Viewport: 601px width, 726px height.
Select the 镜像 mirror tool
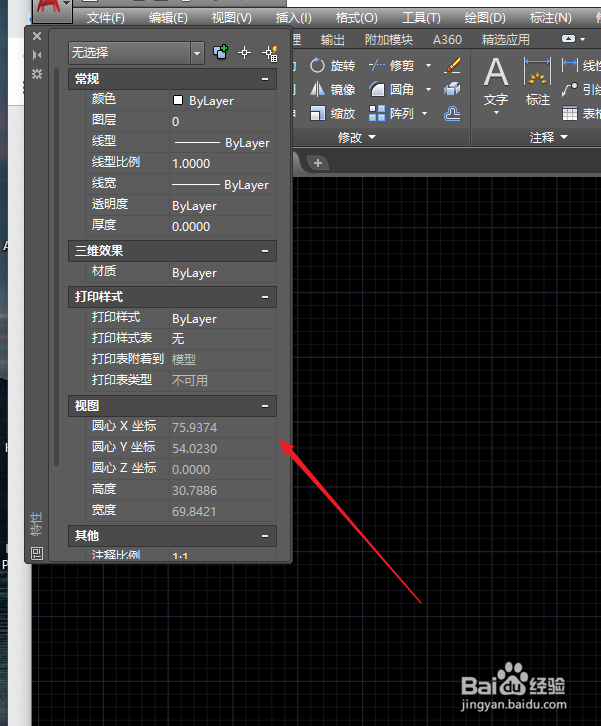pos(332,89)
